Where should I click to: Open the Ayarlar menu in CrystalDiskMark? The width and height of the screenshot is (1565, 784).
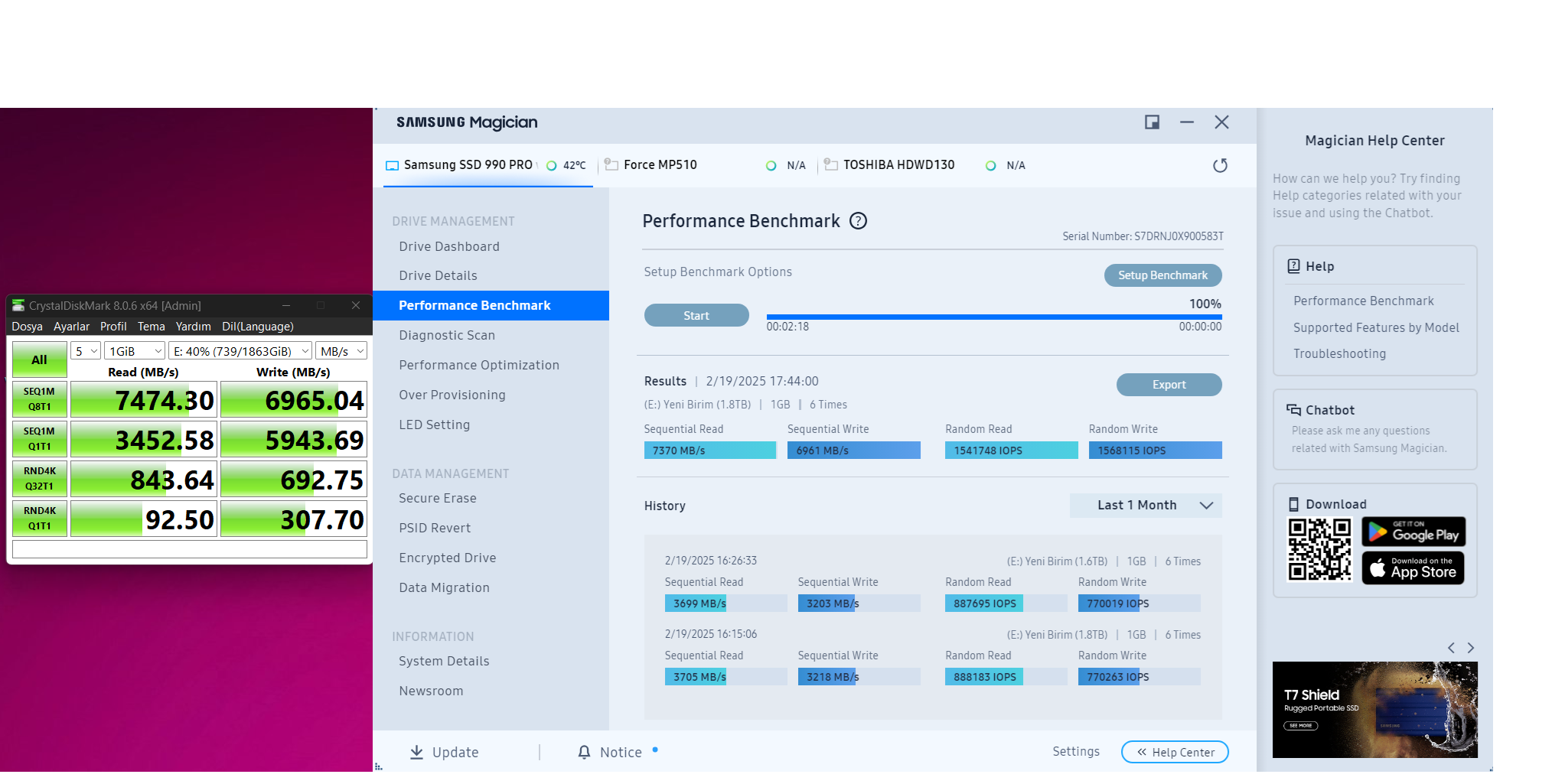(x=71, y=327)
